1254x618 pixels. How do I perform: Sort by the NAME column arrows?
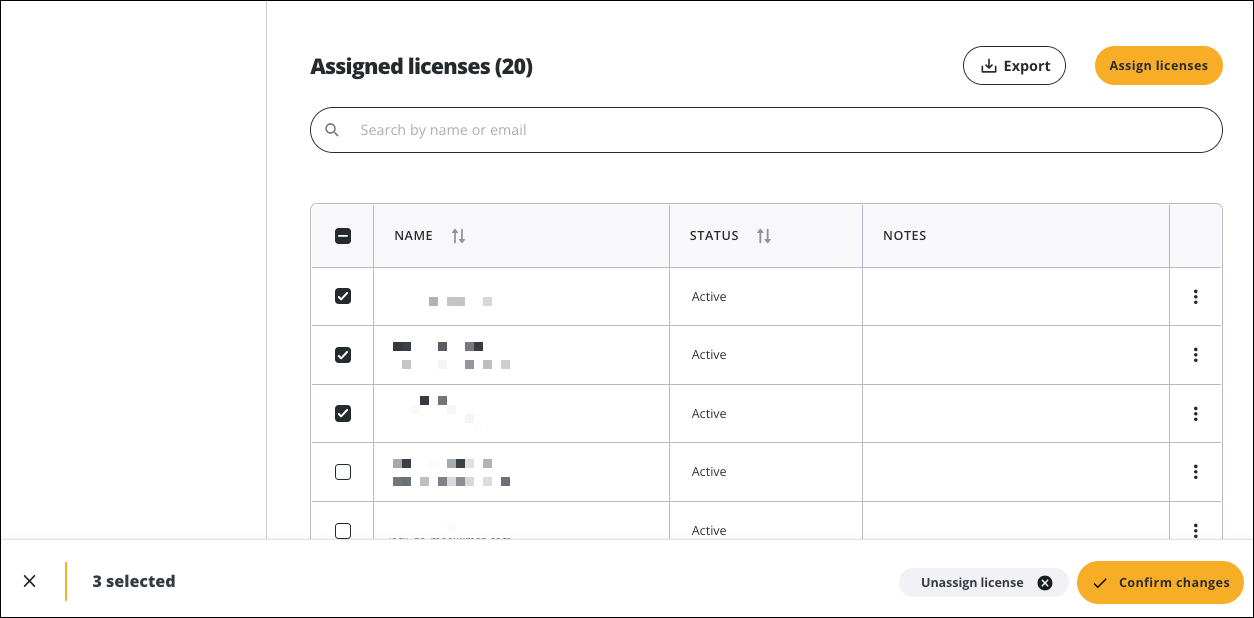click(x=458, y=236)
